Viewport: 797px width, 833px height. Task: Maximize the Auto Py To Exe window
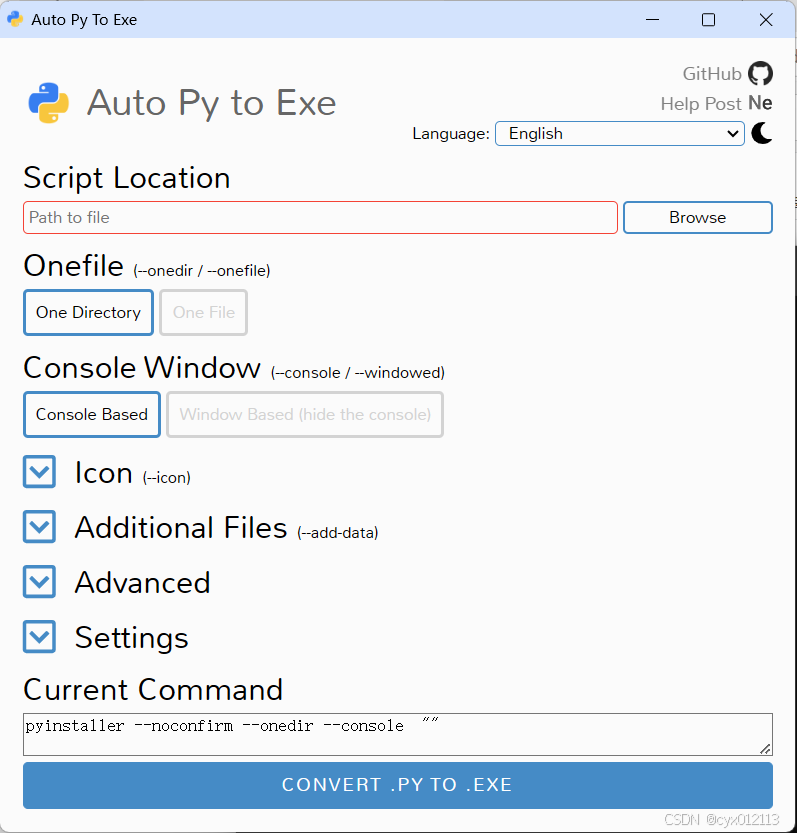(x=708, y=20)
